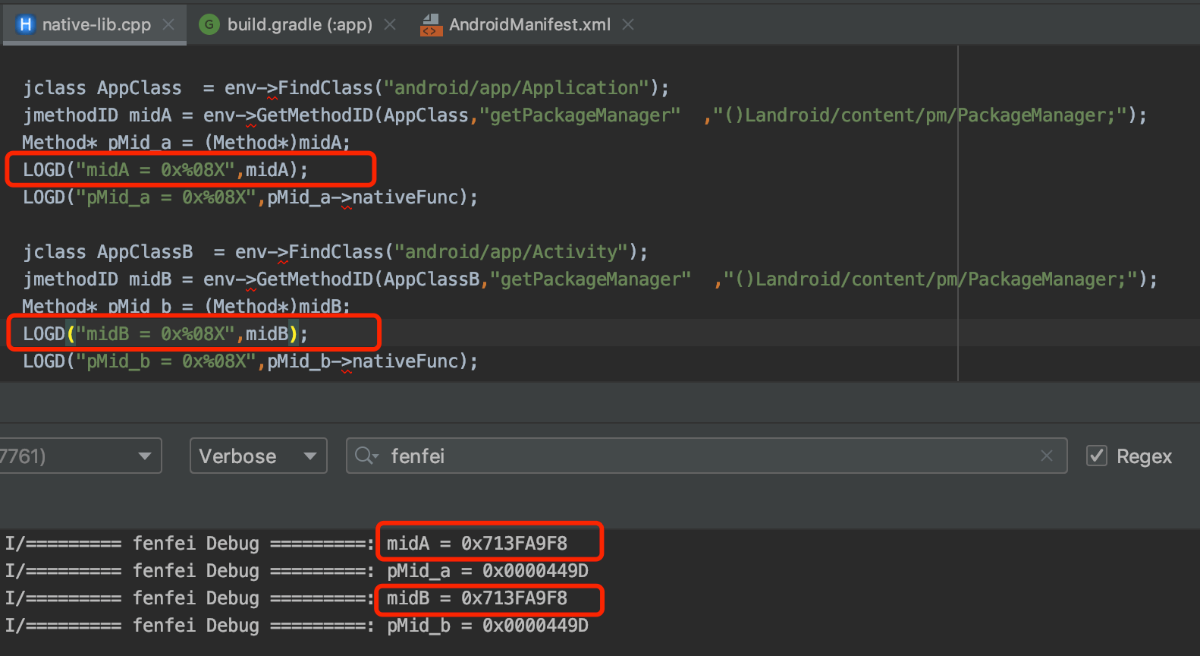Close the AndroidManifest.xml tab

pyautogui.click(x=630, y=25)
